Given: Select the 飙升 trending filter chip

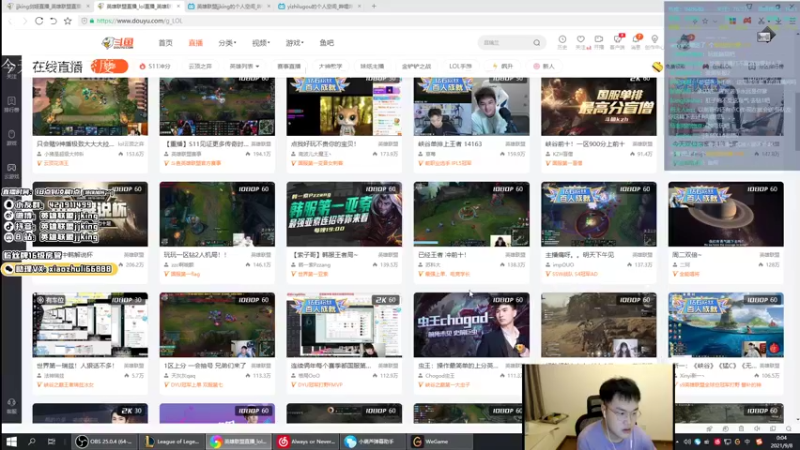Looking at the screenshot, I should coord(503,66).
